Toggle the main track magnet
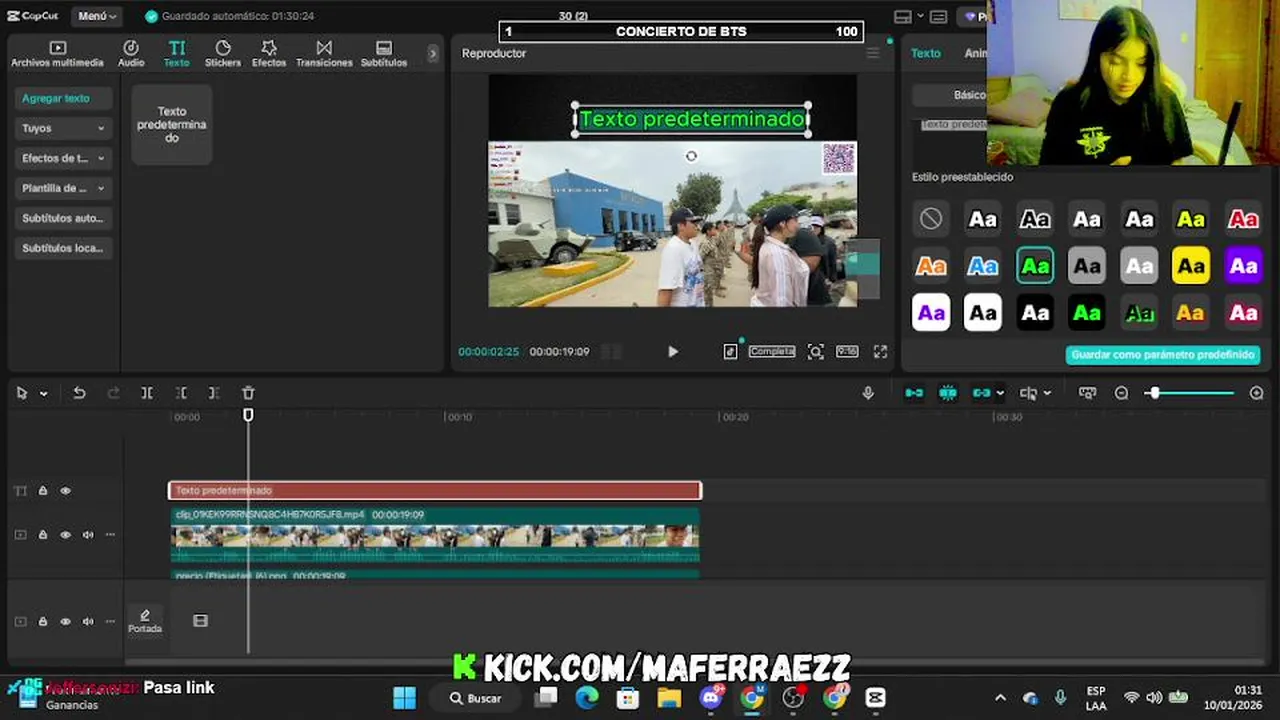The image size is (1280, 720). coord(914,393)
